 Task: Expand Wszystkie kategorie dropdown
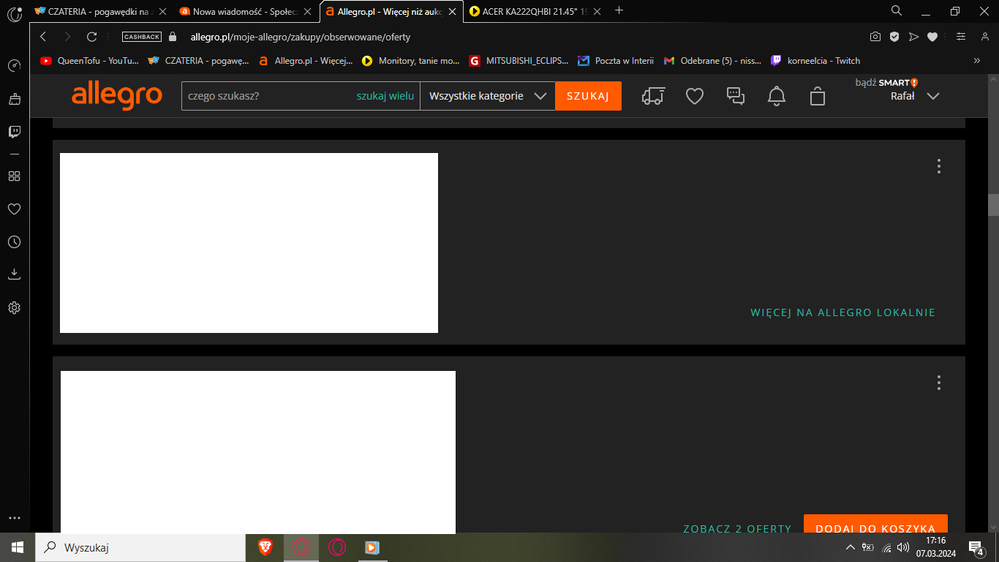pyautogui.click(x=487, y=96)
